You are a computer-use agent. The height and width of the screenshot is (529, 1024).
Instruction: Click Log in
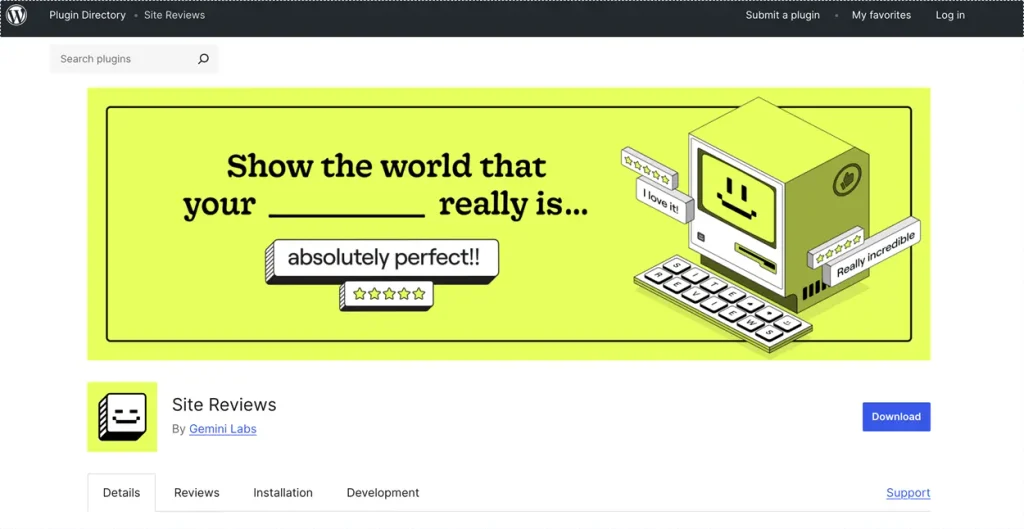(950, 15)
